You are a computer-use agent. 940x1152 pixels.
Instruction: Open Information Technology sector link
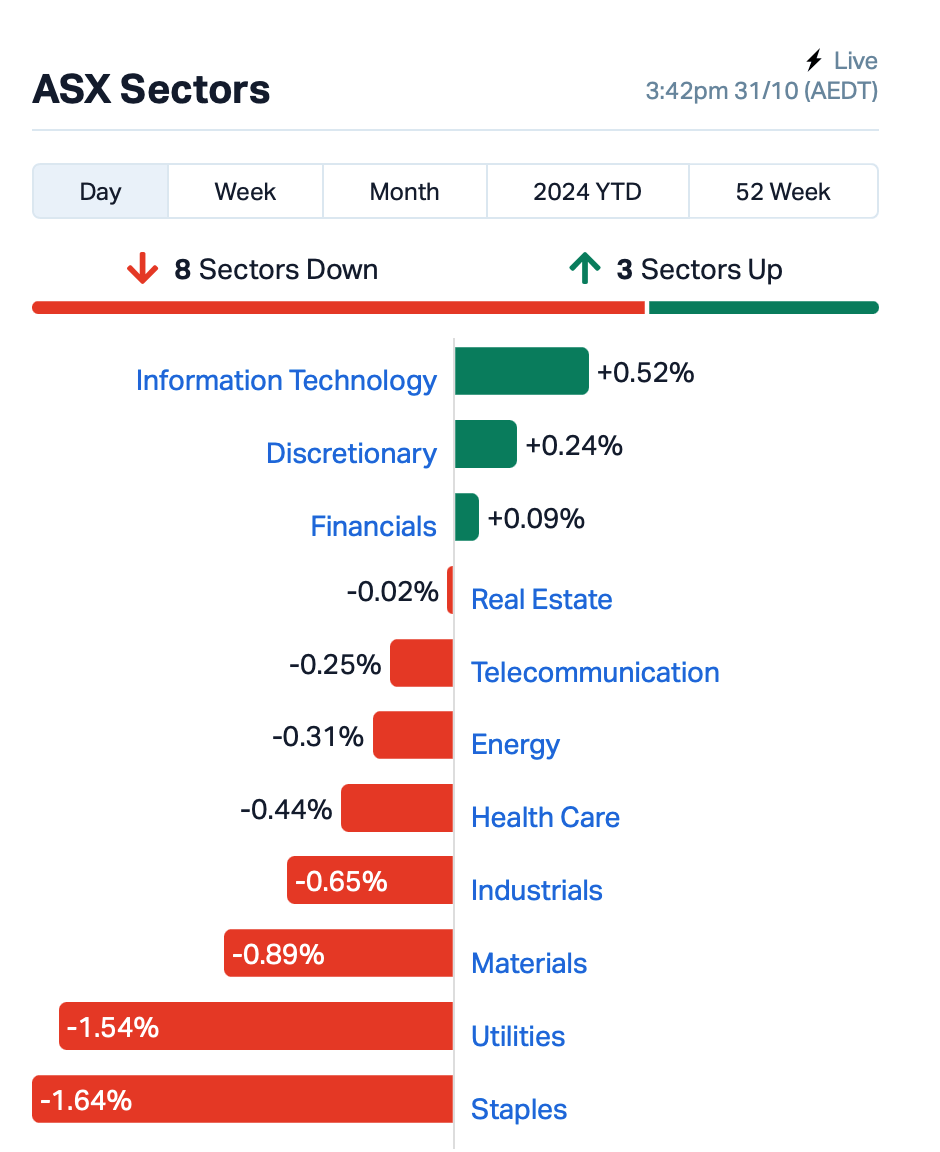click(x=287, y=381)
